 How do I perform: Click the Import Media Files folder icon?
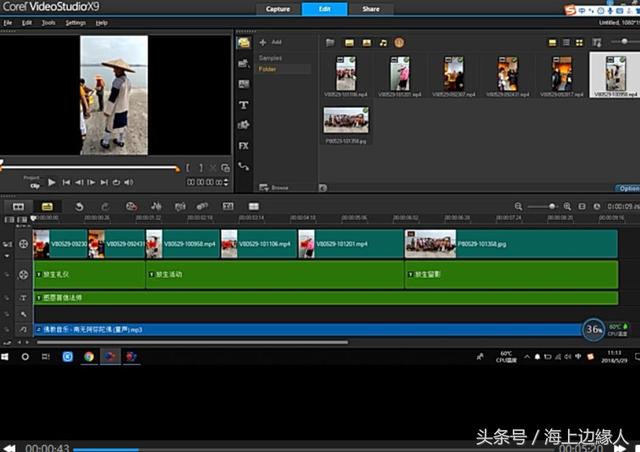point(330,42)
